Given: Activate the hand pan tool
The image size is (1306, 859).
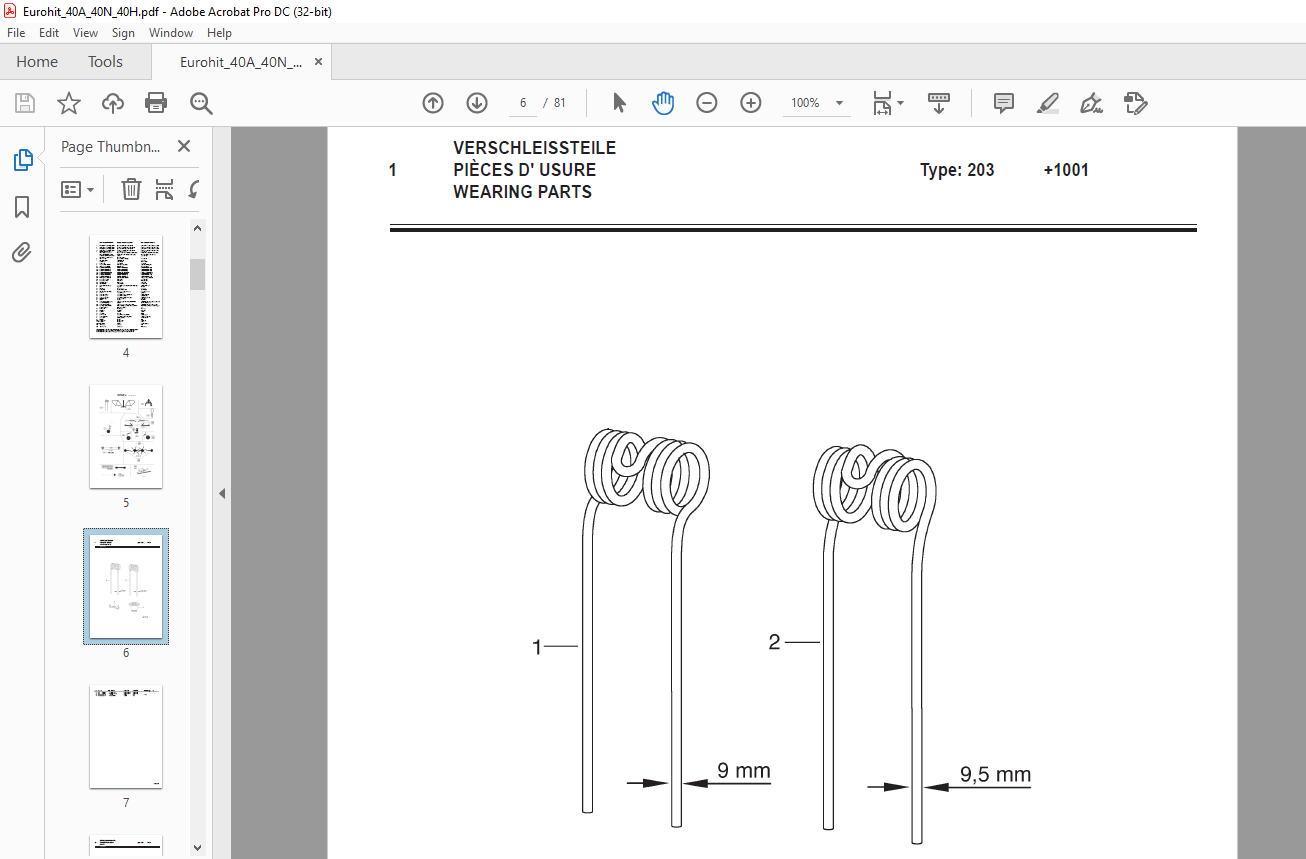Looking at the screenshot, I should pyautogui.click(x=663, y=103).
